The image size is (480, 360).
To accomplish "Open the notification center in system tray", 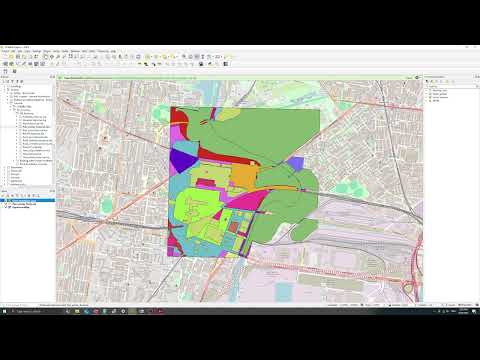I will click(474, 311).
